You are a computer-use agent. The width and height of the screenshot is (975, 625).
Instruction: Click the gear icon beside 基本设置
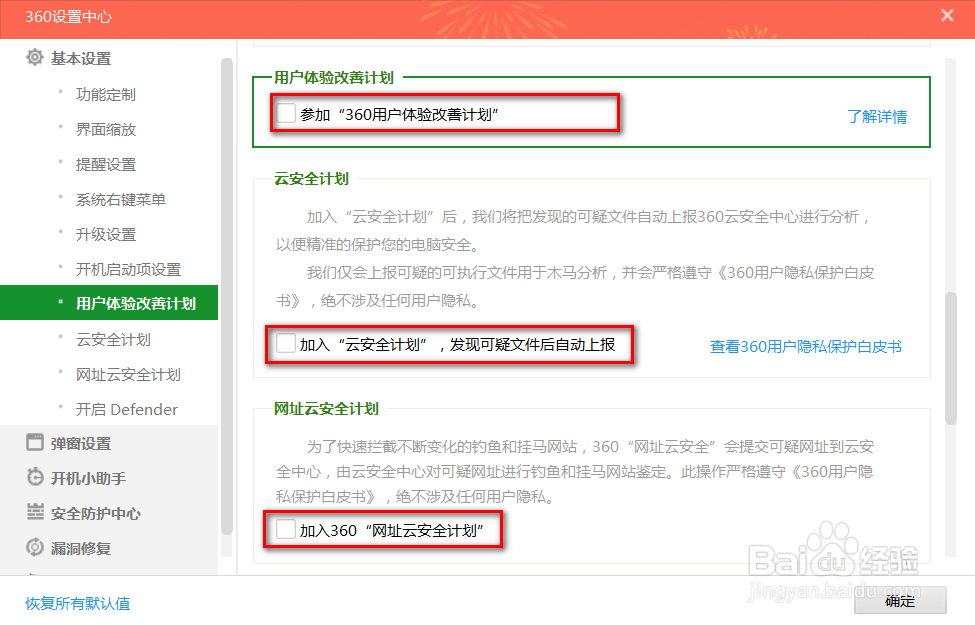tap(35, 58)
